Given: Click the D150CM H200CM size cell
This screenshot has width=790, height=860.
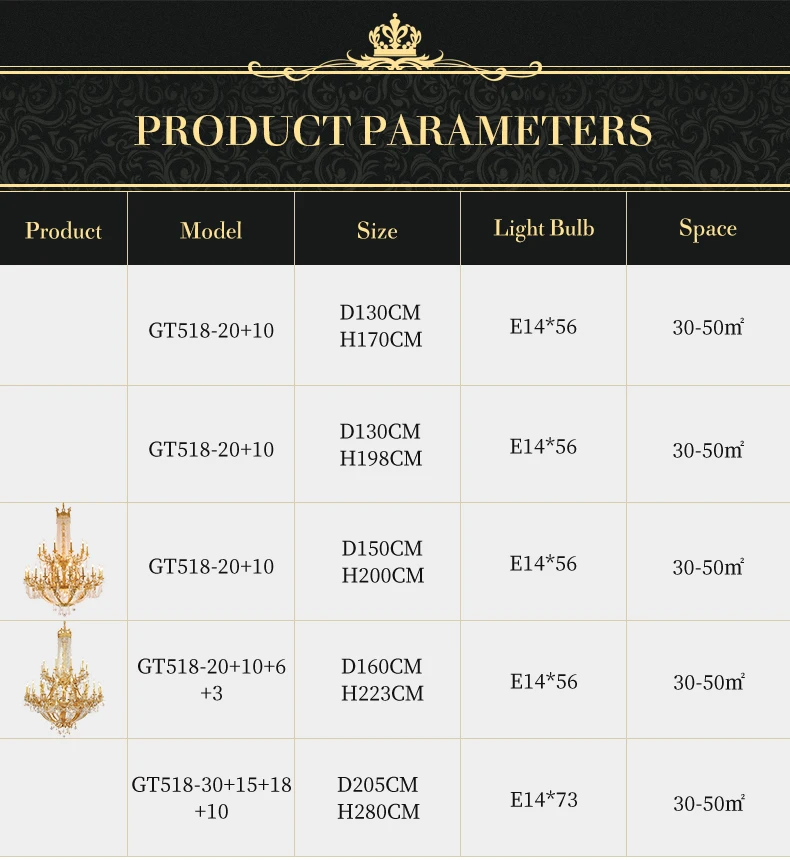Looking at the screenshot, I should tap(382, 562).
